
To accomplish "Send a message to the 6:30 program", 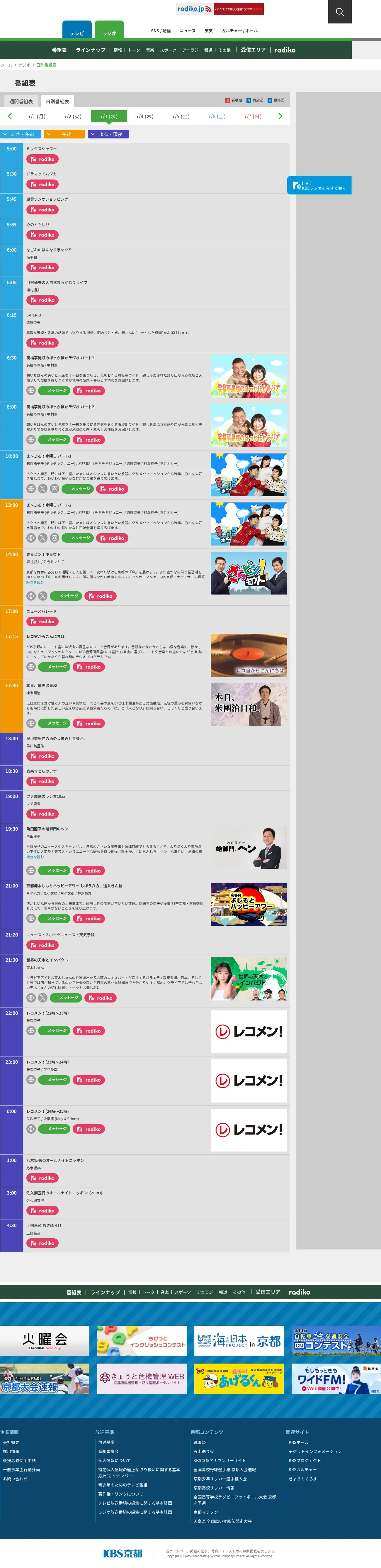I will pos(54,391).
